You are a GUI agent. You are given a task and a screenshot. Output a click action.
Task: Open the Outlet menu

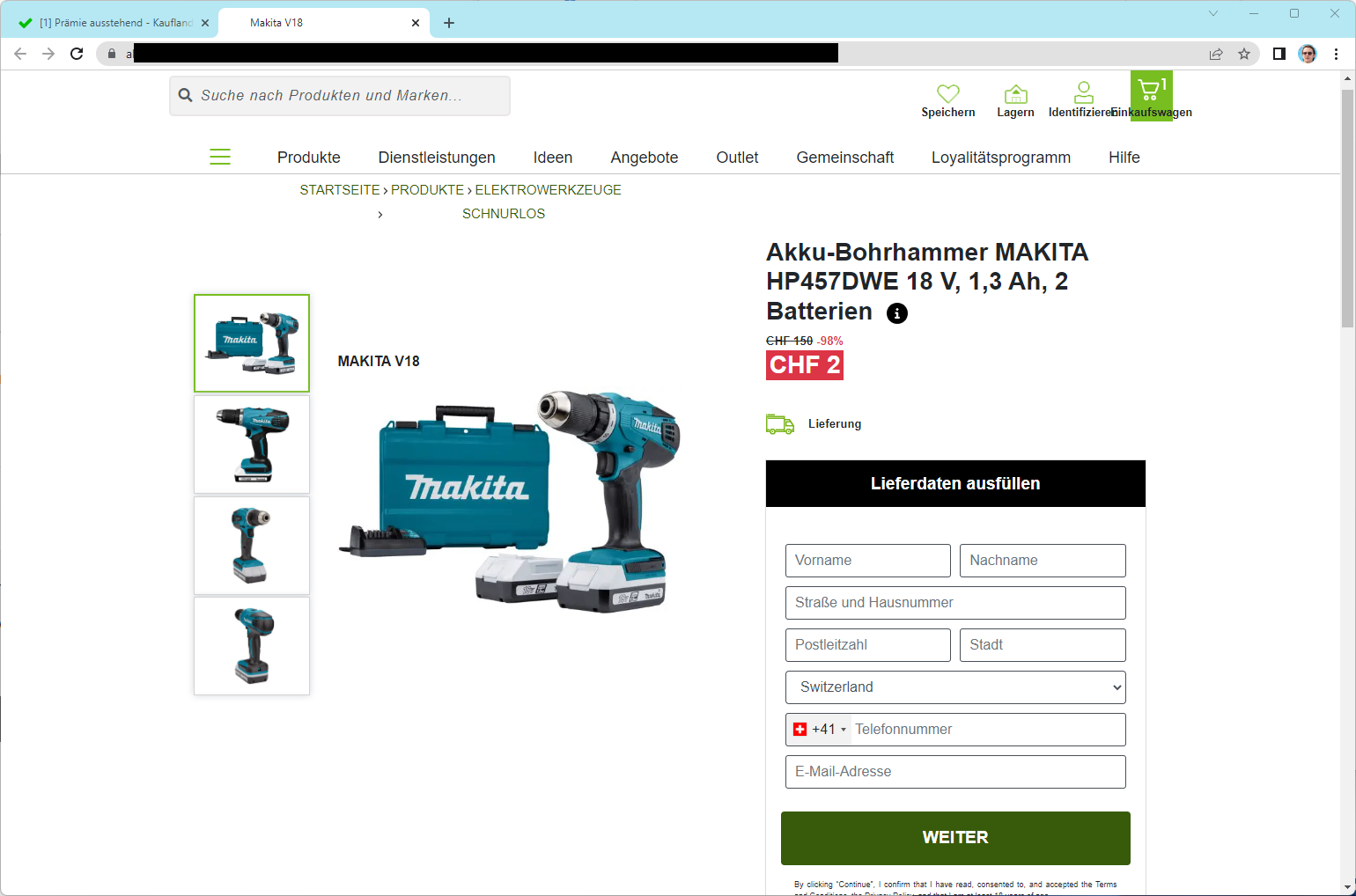(x=737, y=158)
